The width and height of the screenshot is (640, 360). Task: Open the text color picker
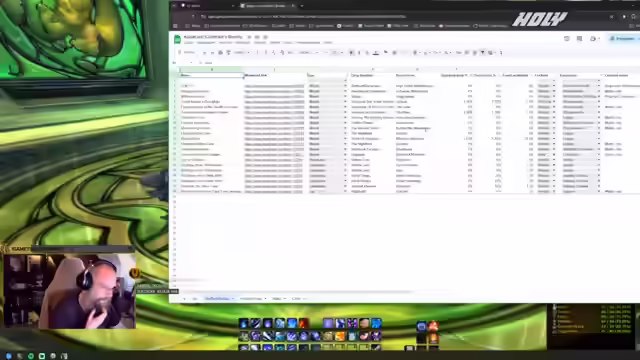coord(376,53)
